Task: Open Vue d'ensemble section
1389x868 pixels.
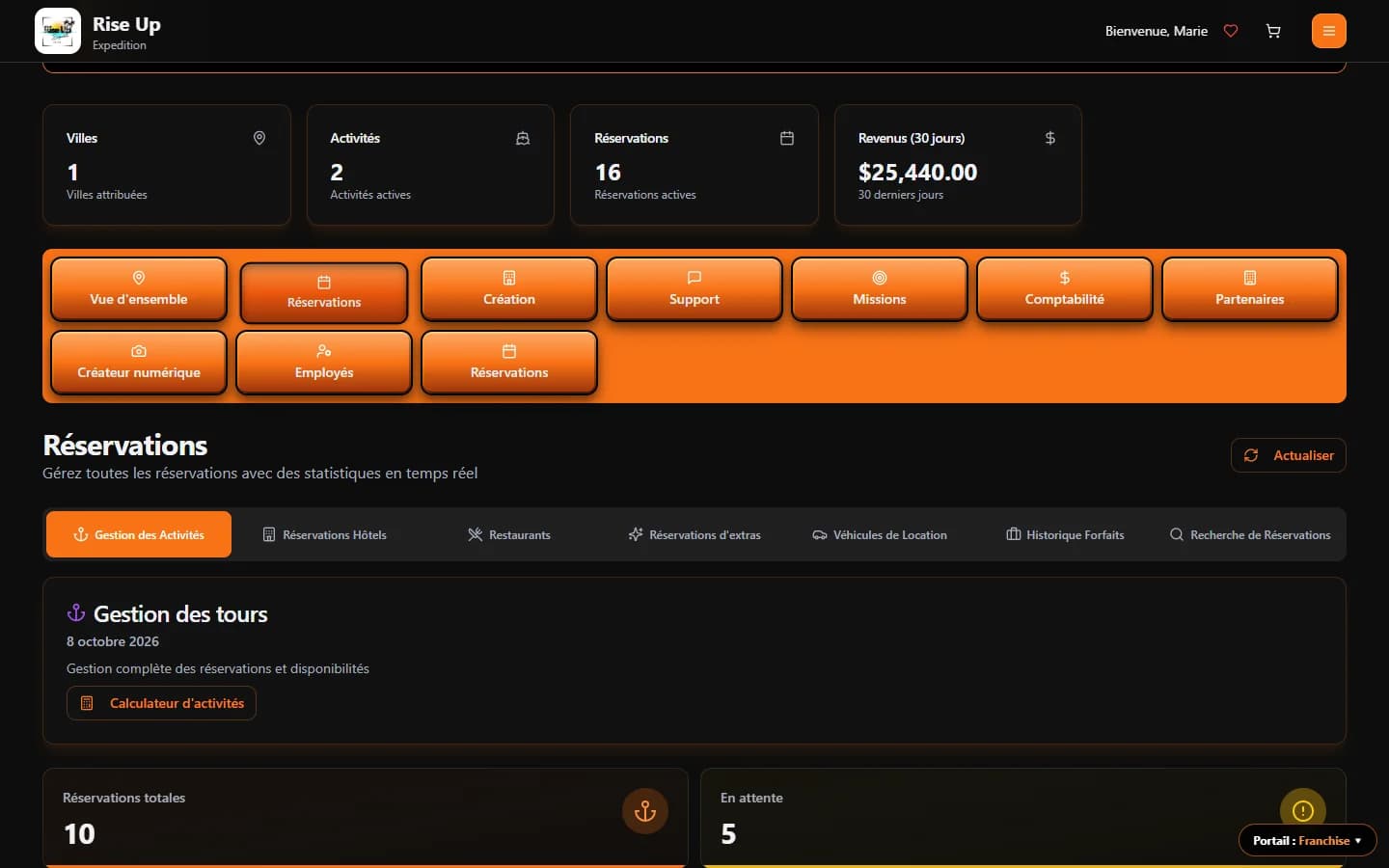Action: point(139,289)
